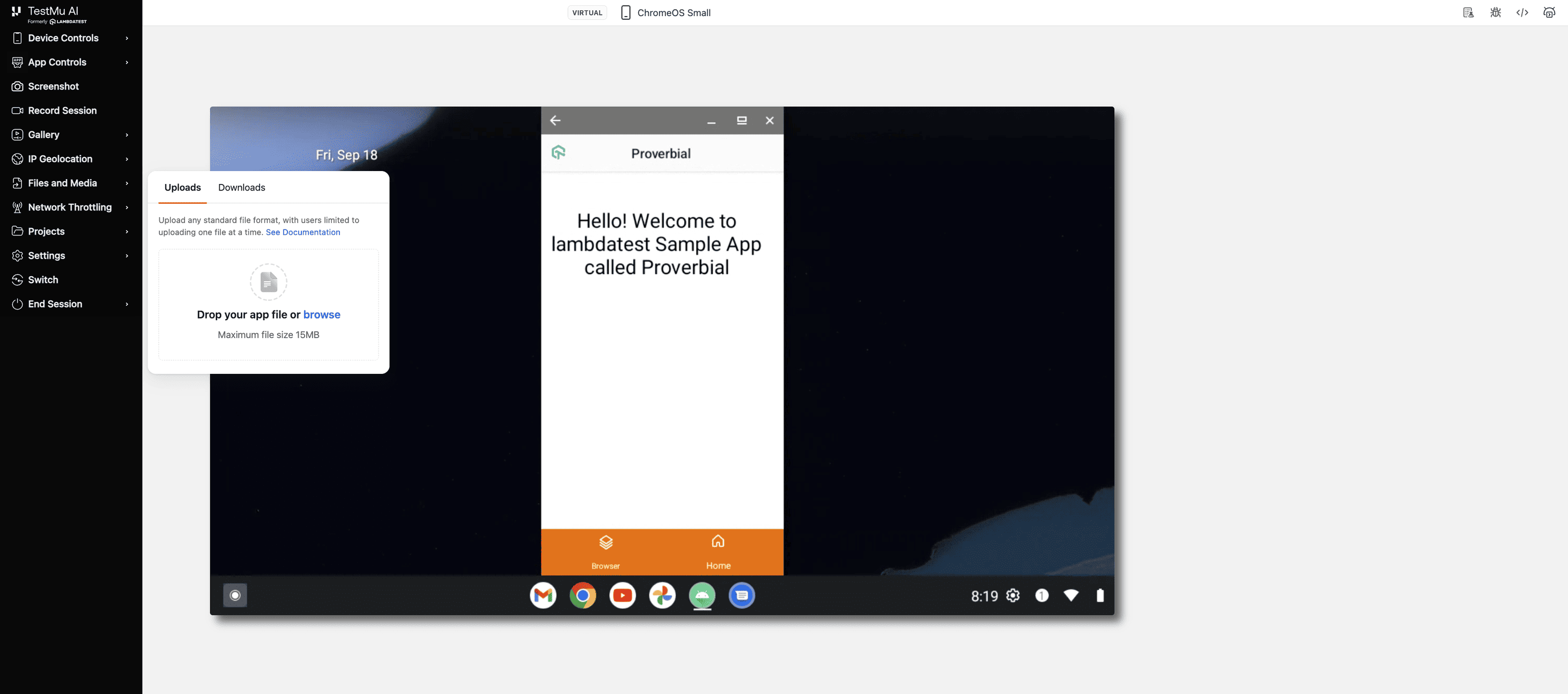Tap the Home icon in Proverbial app
This screenshot has height=694, width=1568.
point(718,541)
